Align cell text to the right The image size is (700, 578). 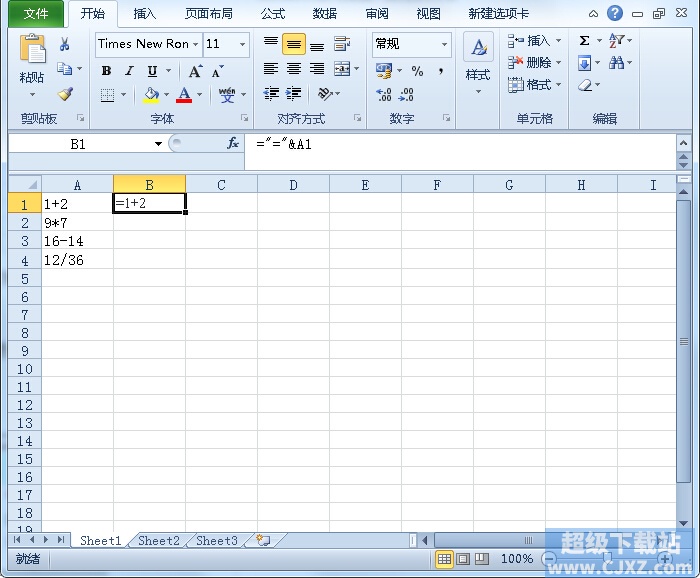pyautogui.click(x=317, y=68)
